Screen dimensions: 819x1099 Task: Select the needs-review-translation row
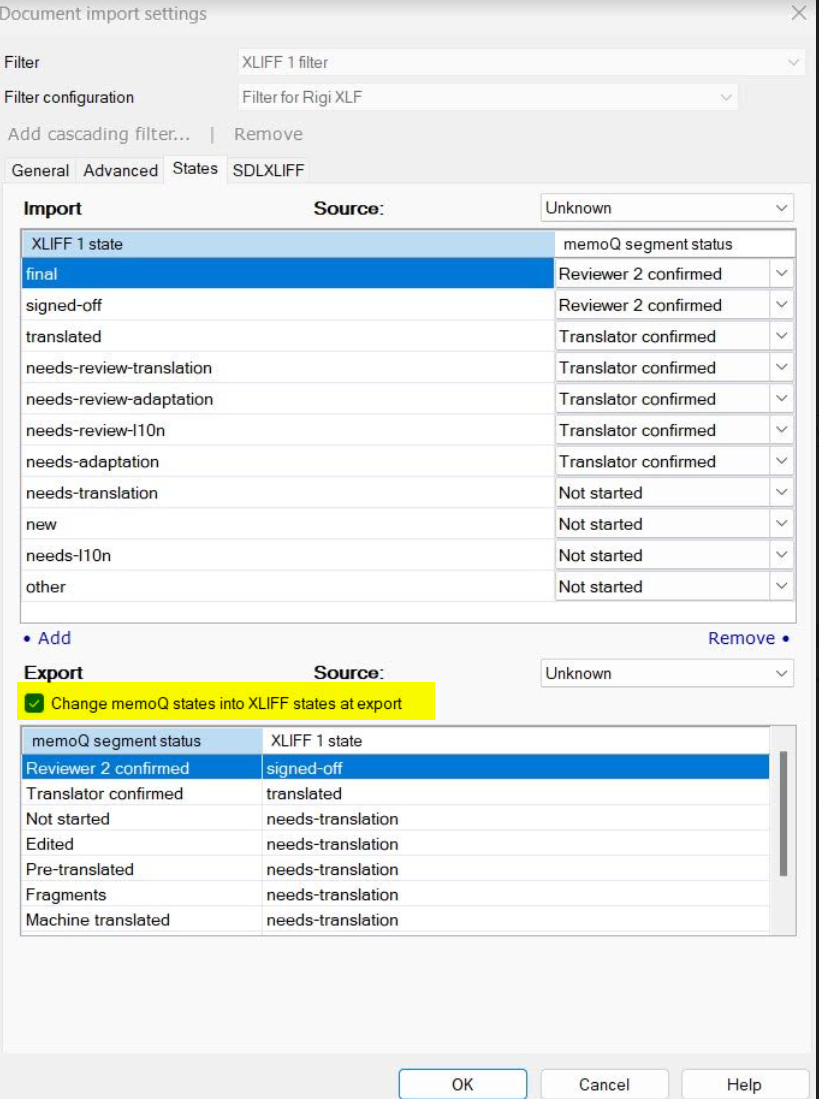[x=288, y=368]
